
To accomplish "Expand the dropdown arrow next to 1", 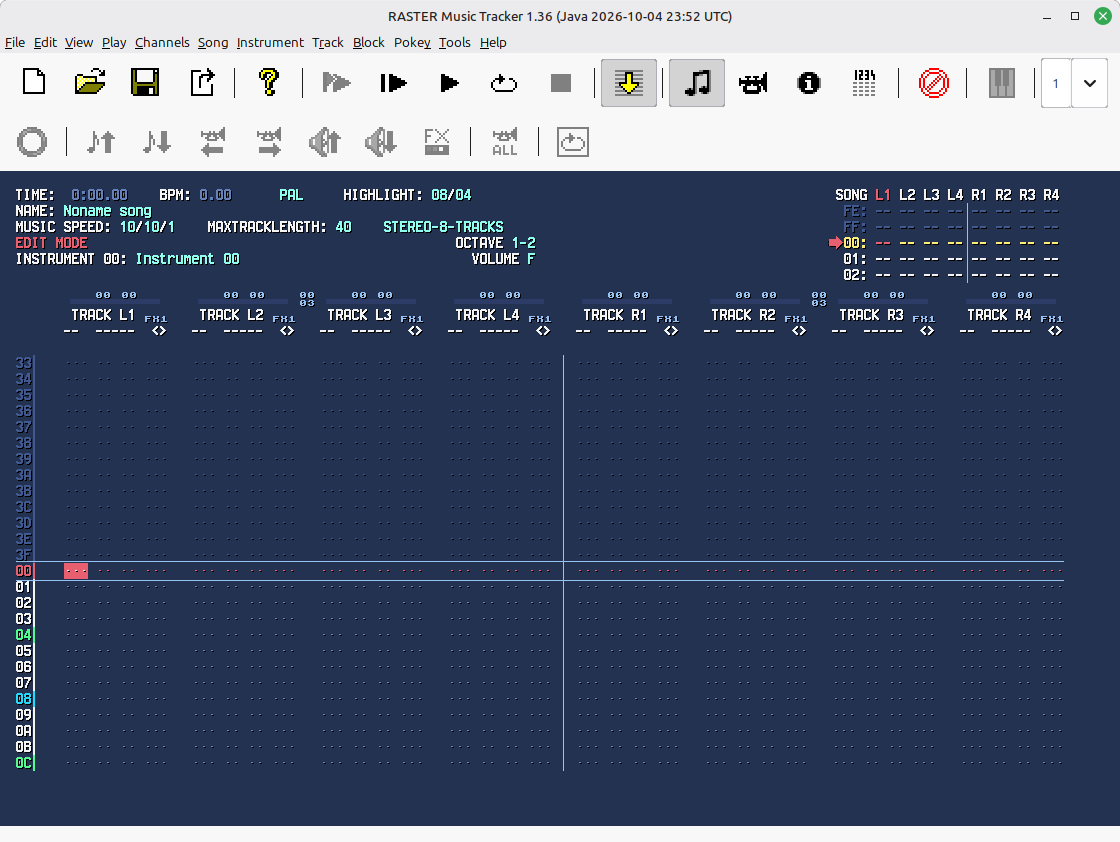I will (1089, 83).
